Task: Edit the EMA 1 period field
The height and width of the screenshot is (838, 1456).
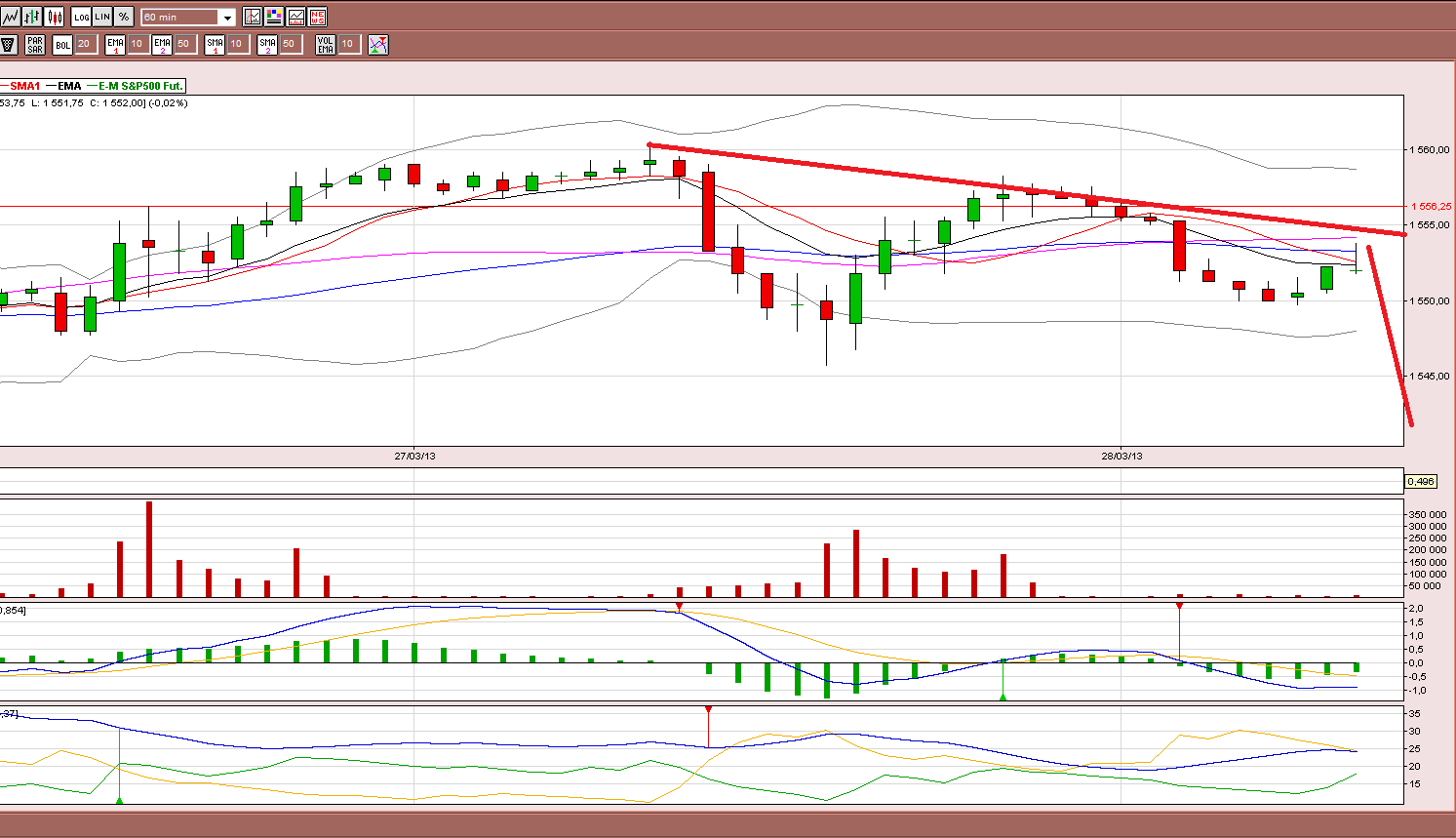Action: (x=138, y=44)
